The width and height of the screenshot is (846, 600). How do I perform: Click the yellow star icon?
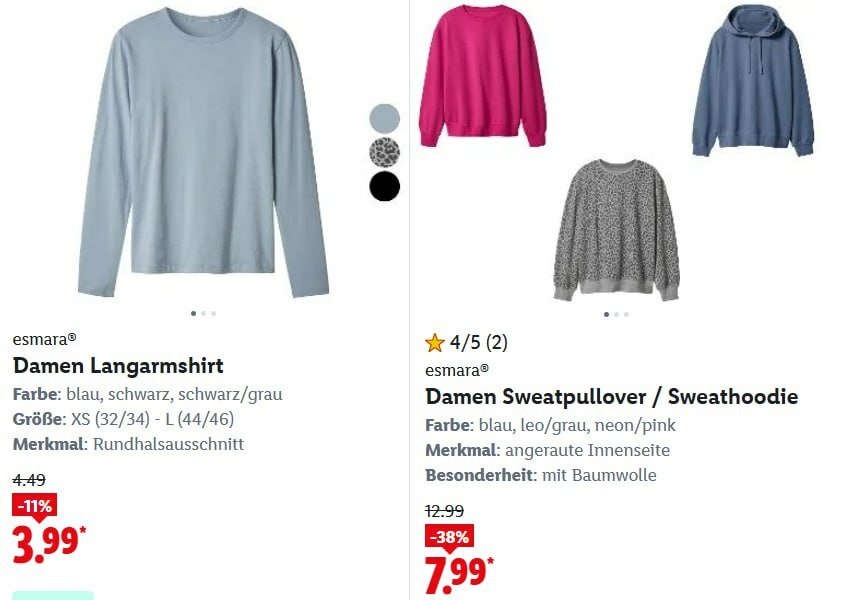point(434,343)
